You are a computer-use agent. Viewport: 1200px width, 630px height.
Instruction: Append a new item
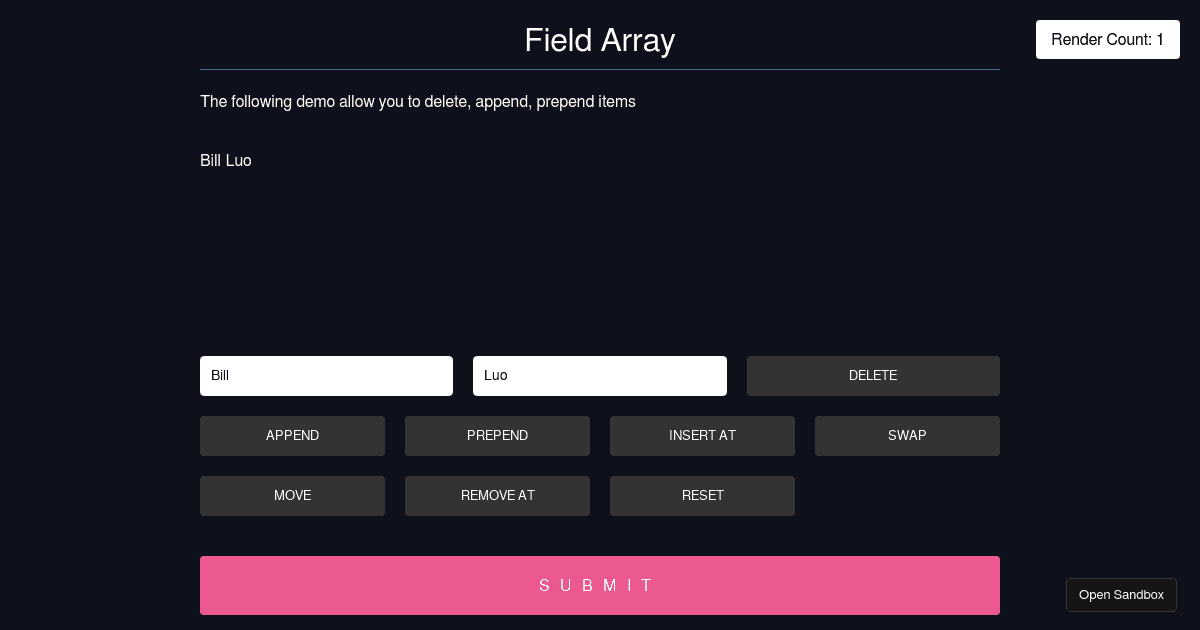click(x=292, y=436)
